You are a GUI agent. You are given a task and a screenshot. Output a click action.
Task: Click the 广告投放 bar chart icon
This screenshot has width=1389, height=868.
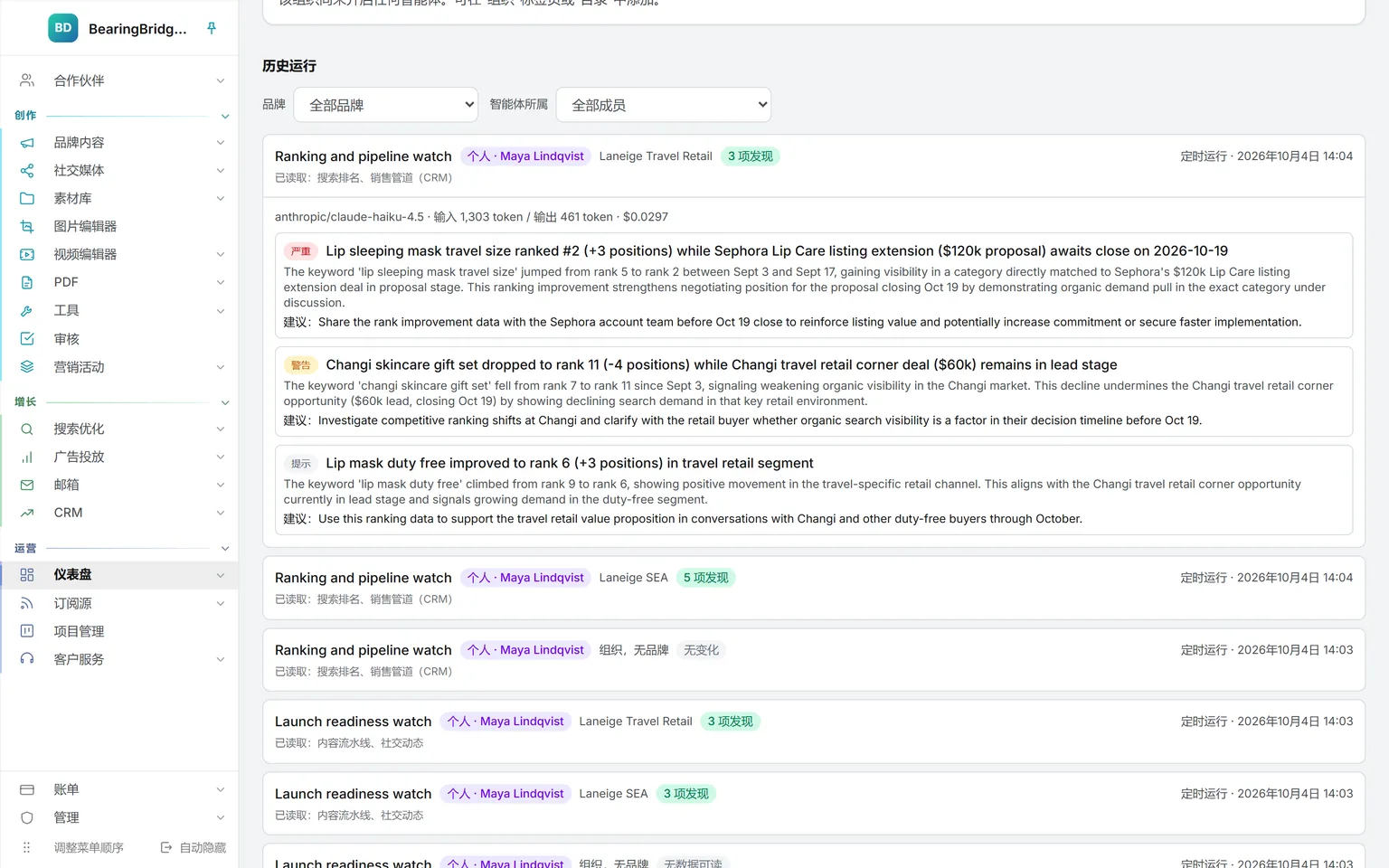click(x=27, y=458)
